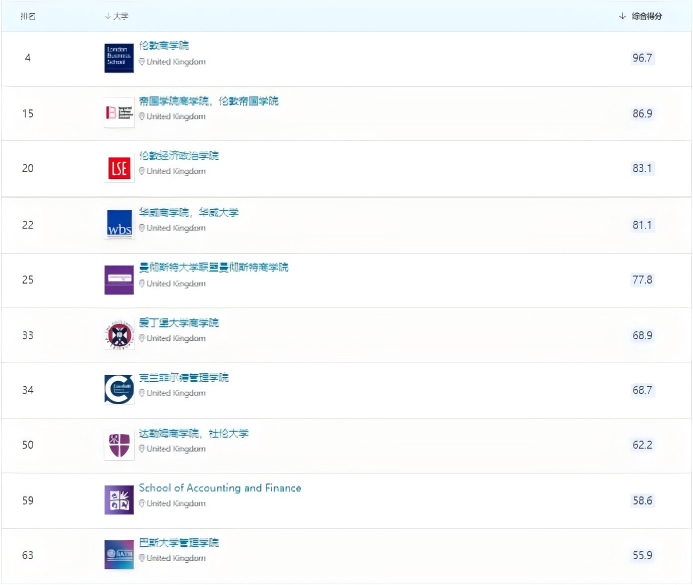Click score 68.9
Image resolution: width=693 pixels, height=585 pixels.
coord(642,335)
